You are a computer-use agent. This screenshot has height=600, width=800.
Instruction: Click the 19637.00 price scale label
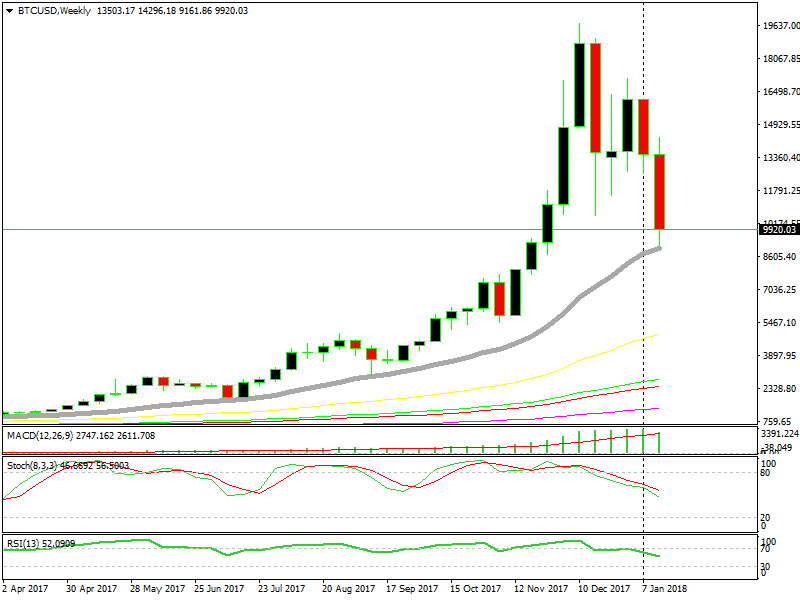point(781,26)
